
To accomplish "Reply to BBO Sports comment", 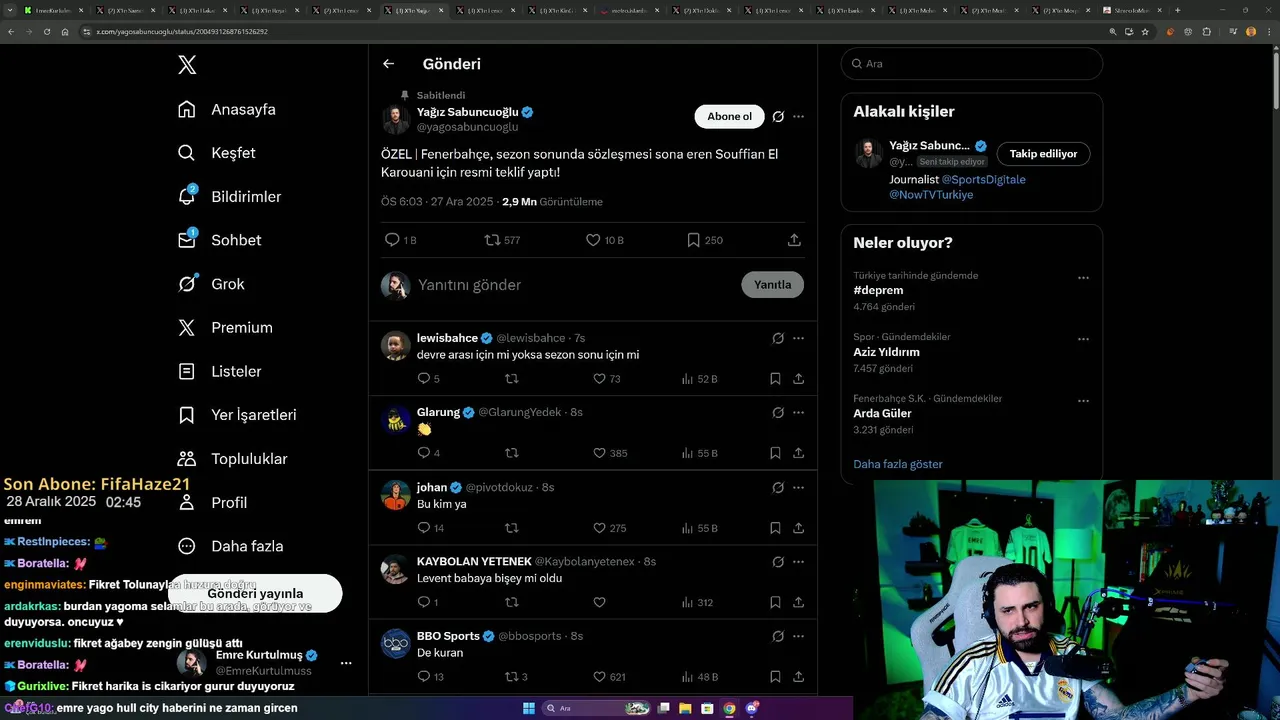I will (430, 677).
